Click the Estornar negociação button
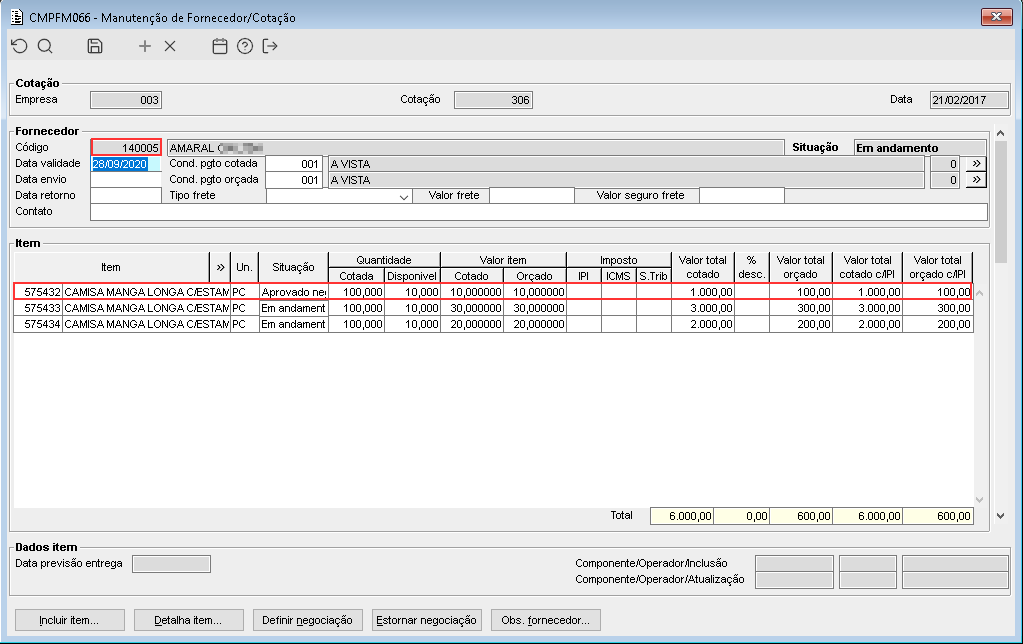This screenshot has width=1023, height=644. 427,621
